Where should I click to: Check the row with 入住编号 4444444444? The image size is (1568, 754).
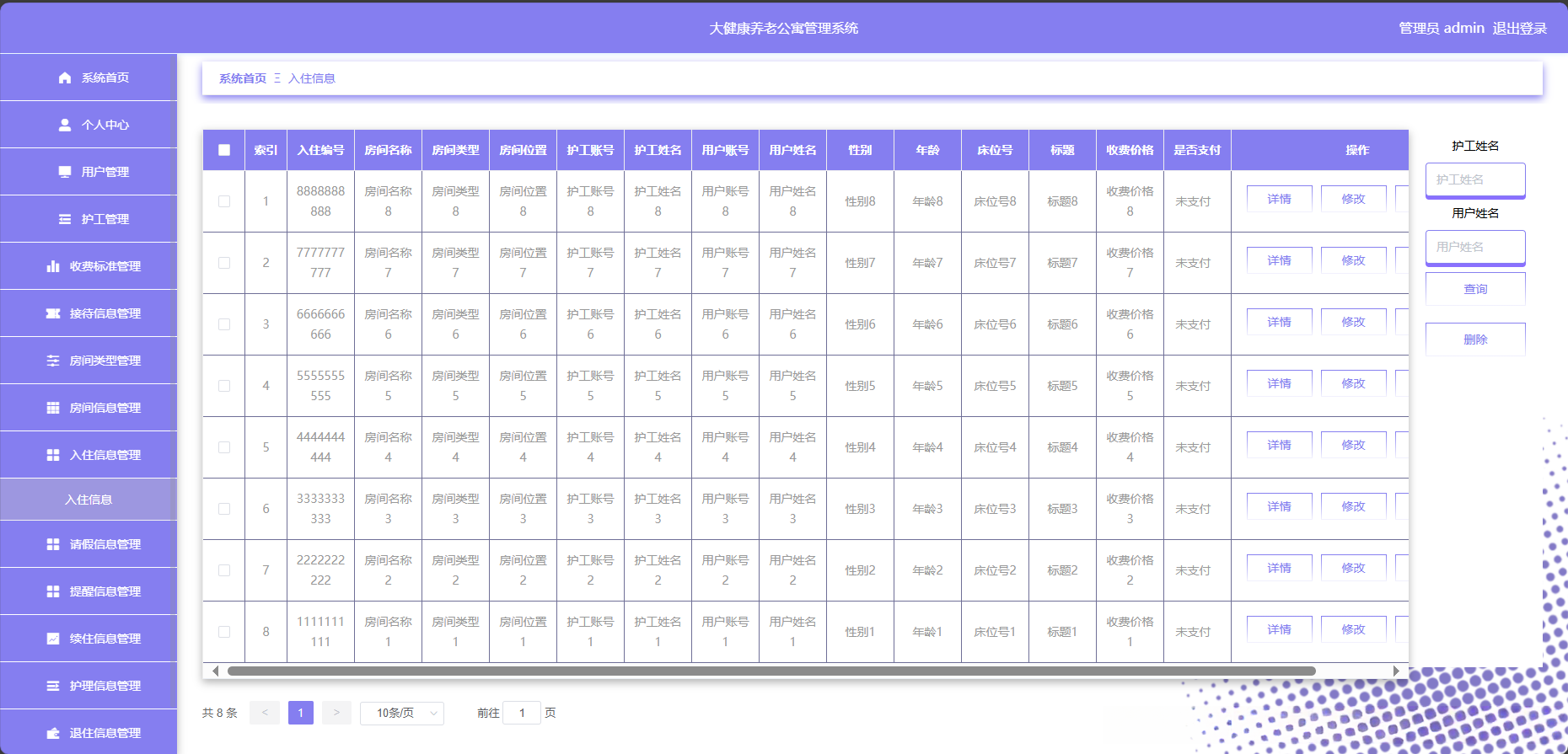(224, 447)
